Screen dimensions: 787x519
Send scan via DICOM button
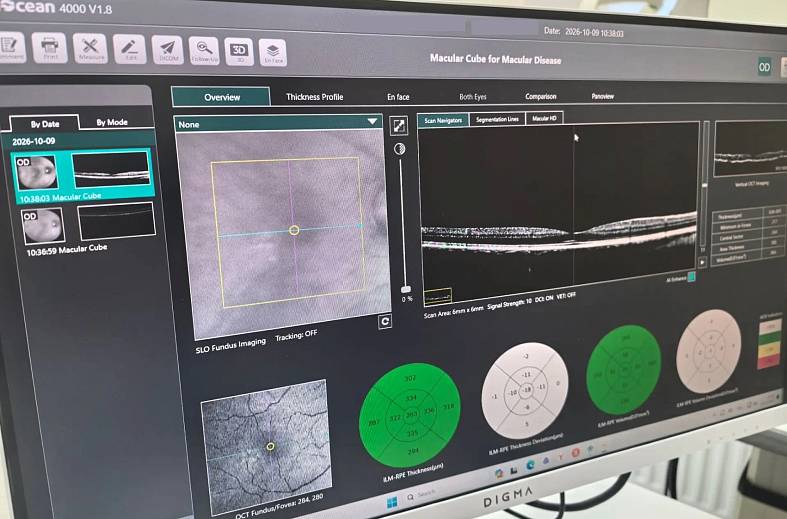[x=168, y=50]
